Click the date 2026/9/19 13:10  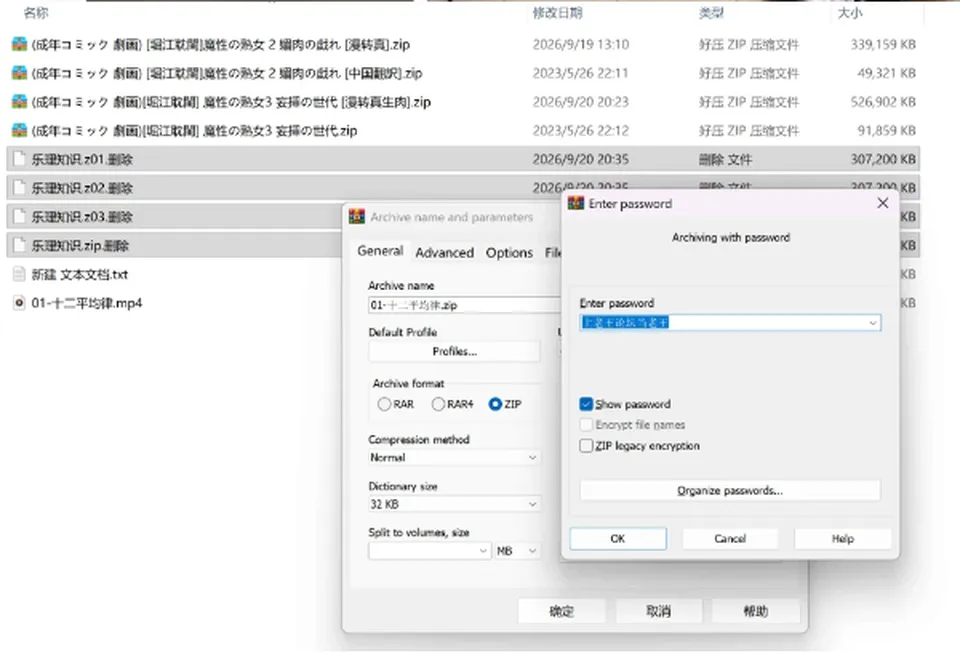click(580, 44)
